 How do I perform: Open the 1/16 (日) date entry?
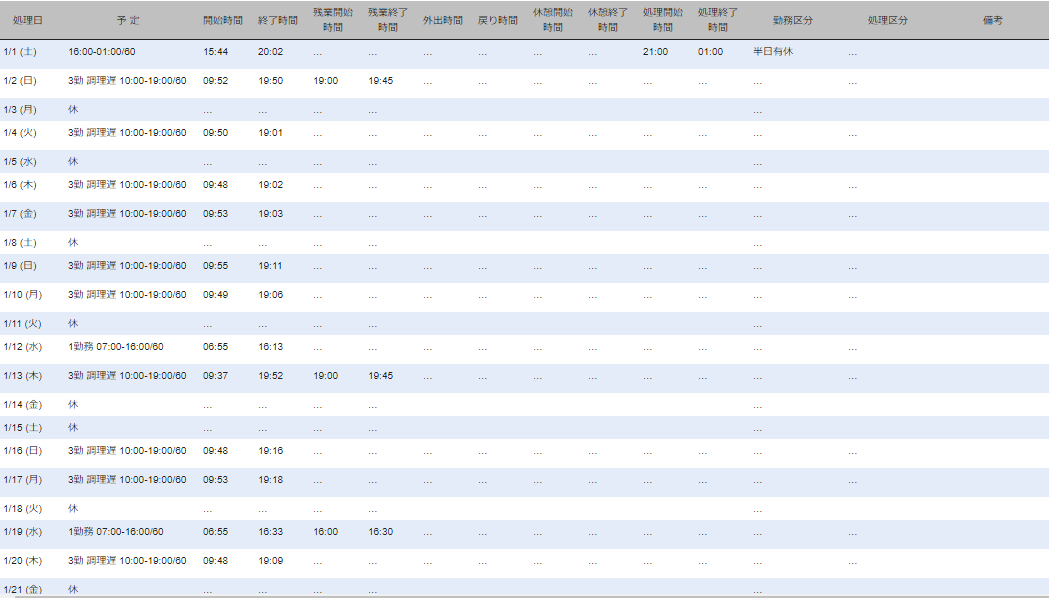pyautogui.click(x=20, y=451)
